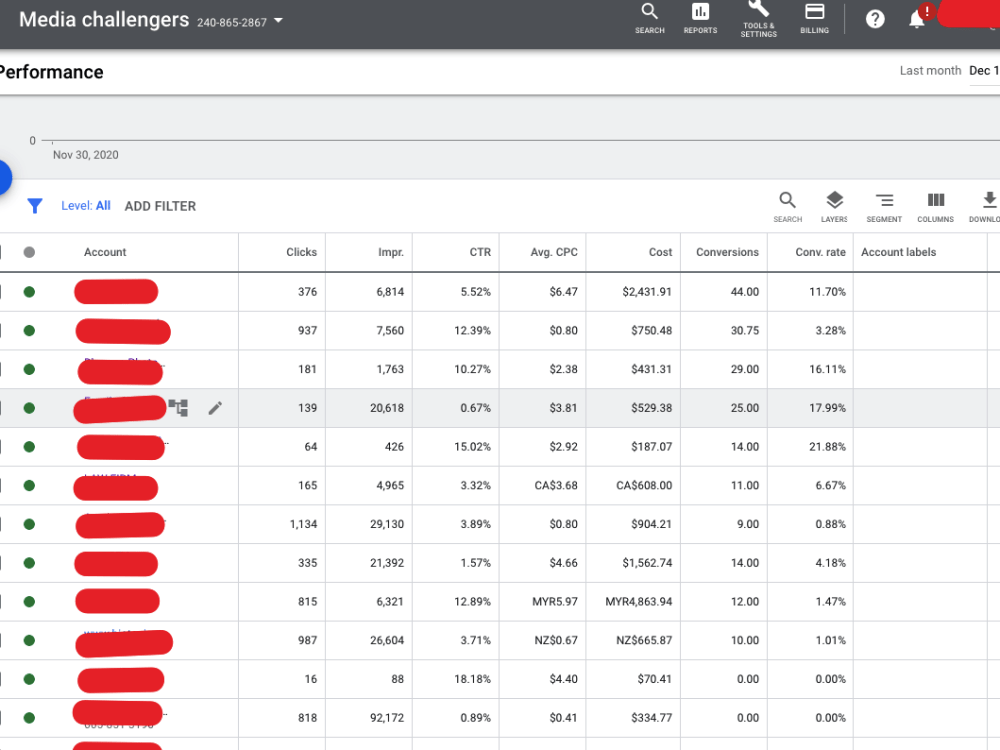Image resolution: width=1000 pixels, height=750 pixels.
Task: Click the Nov 30, 2020 chart label
Action: (85, 155)
